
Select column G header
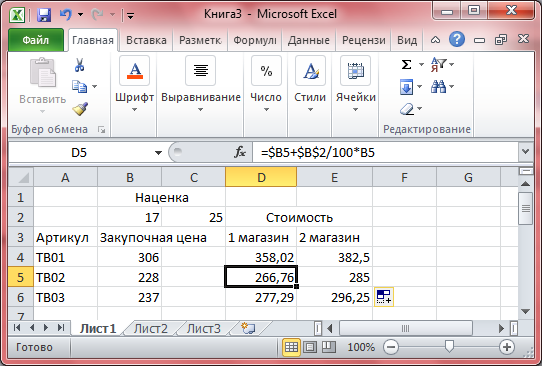point(468,177)
